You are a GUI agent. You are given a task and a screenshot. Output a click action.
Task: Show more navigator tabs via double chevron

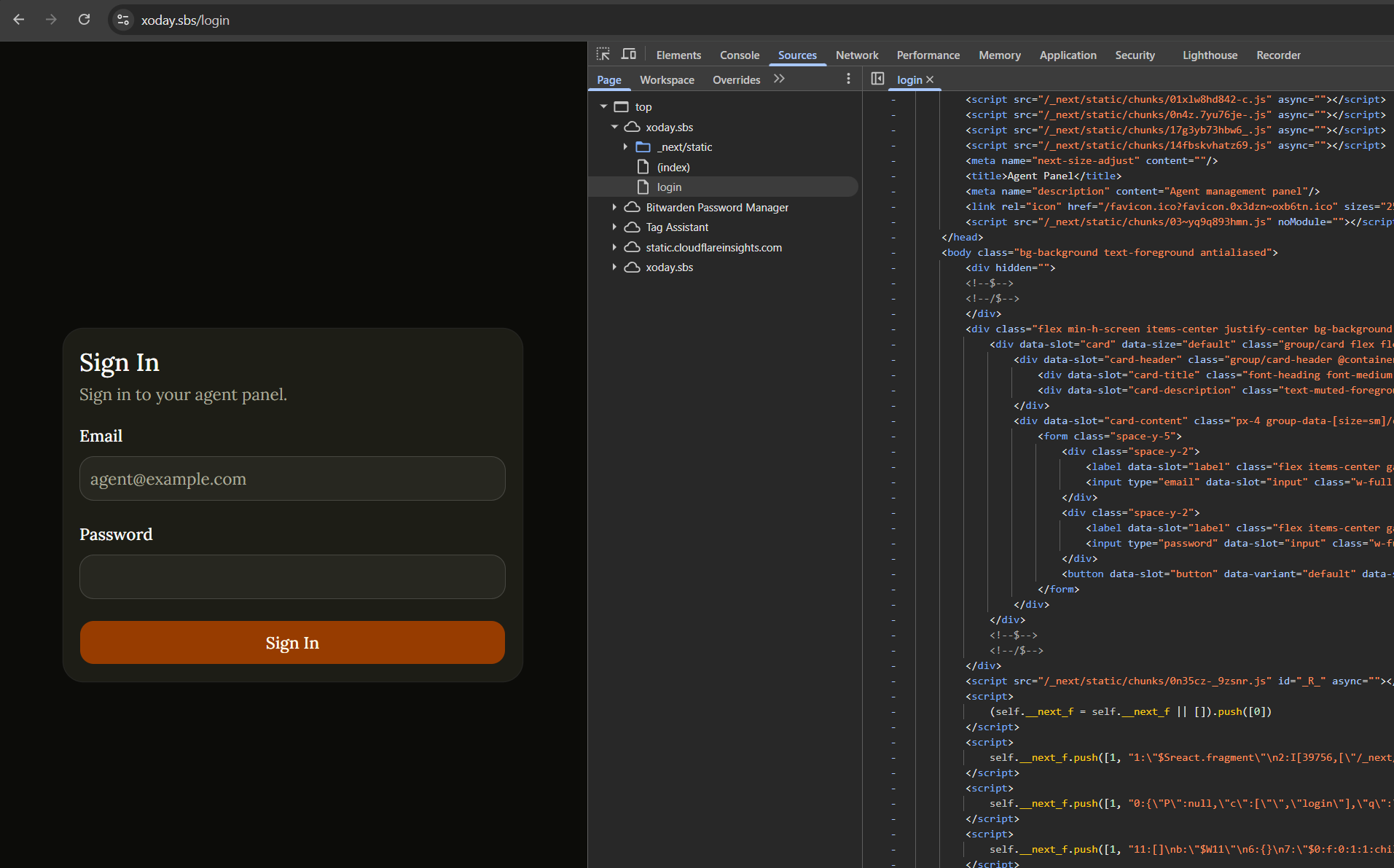click(x=780, y=79)
